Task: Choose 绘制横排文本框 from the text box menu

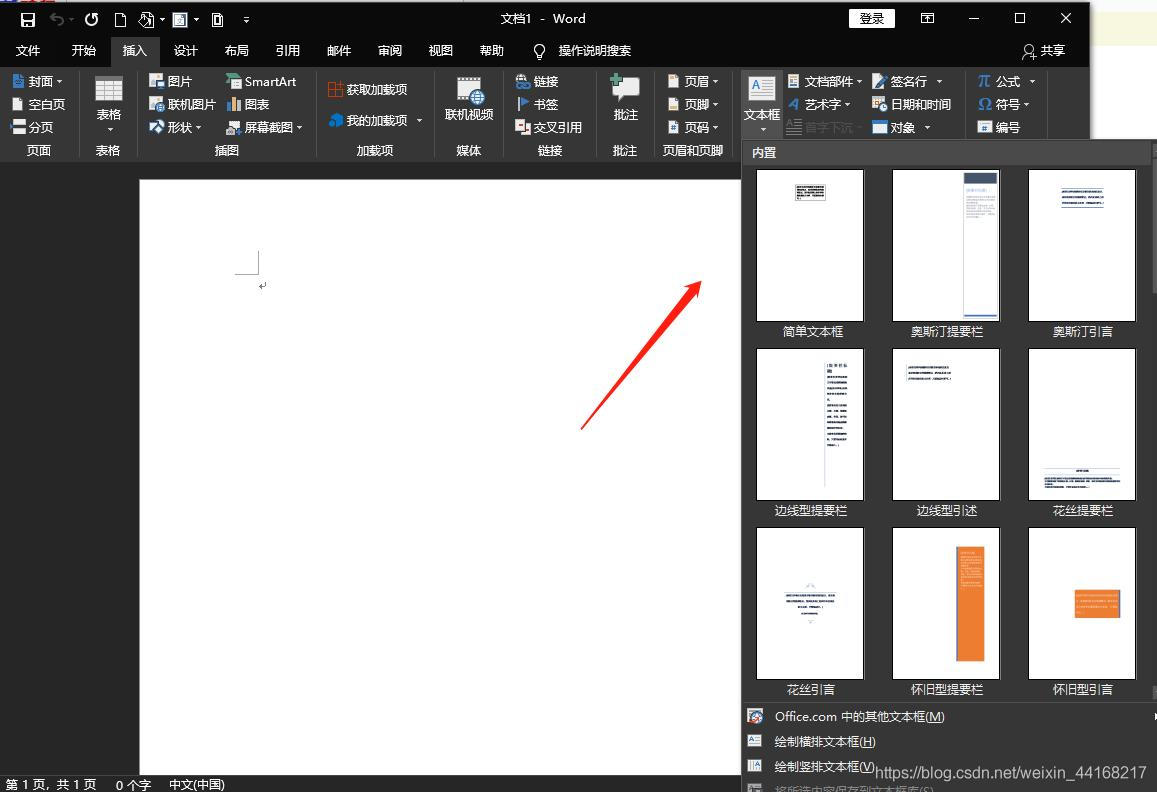Action: pos(824,741)
